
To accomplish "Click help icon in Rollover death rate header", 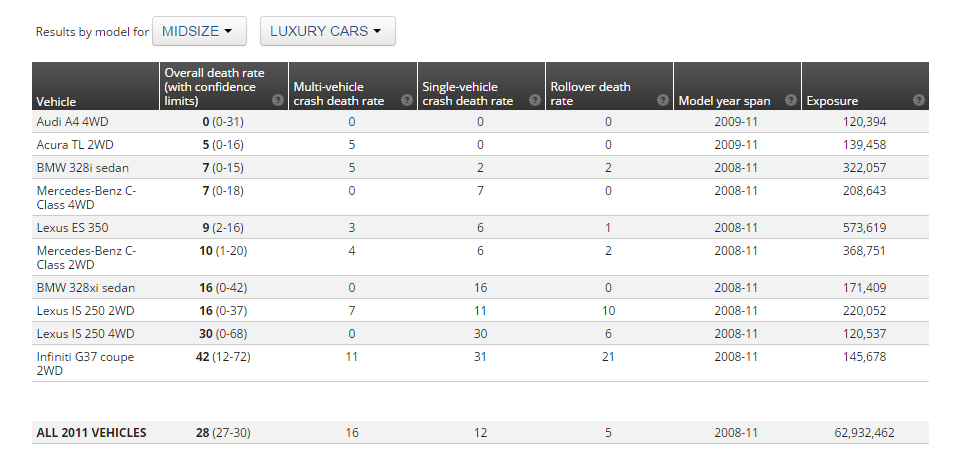I will pos(662,100).
